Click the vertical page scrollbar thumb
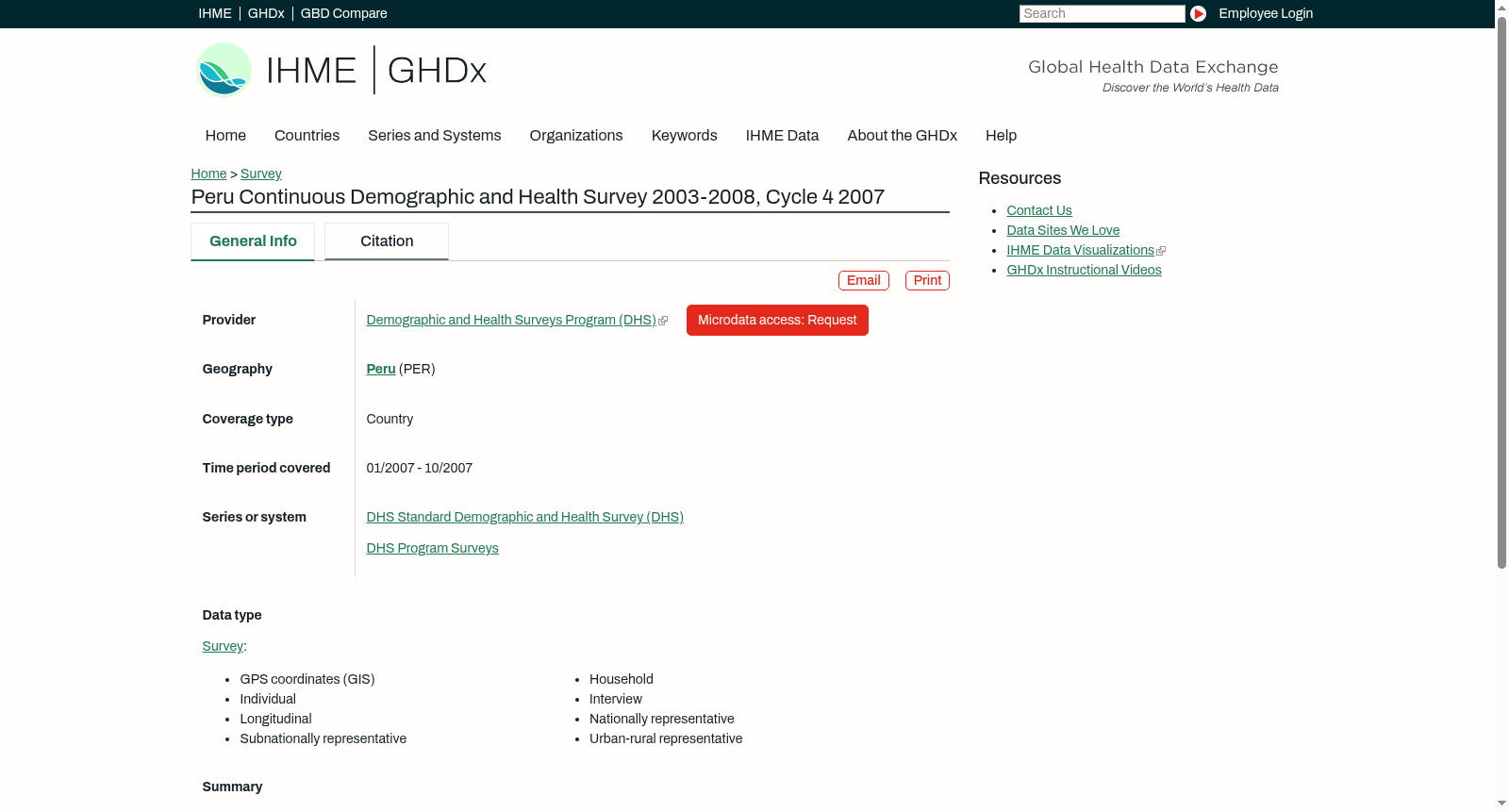Screen dimensions: 1509x812 point(1501,290)
